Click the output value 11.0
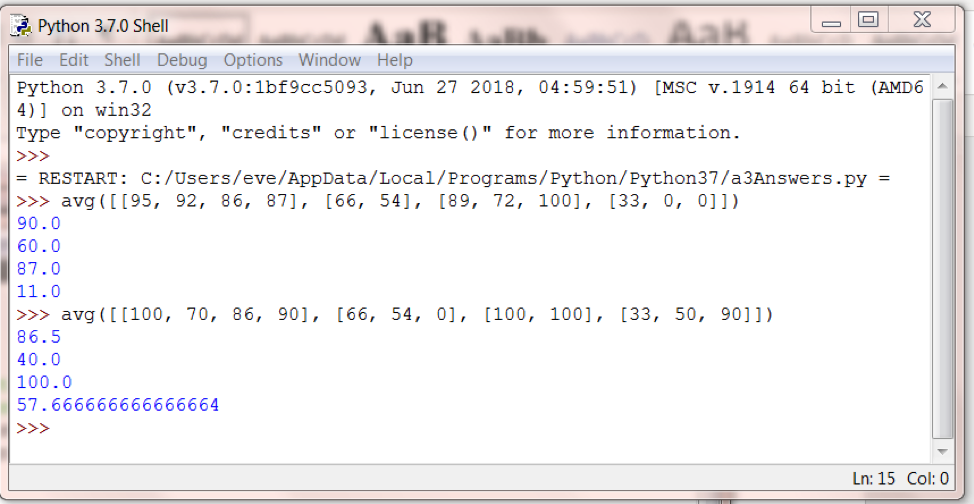Viewport: 974px width, 504px height. [39, 291]
